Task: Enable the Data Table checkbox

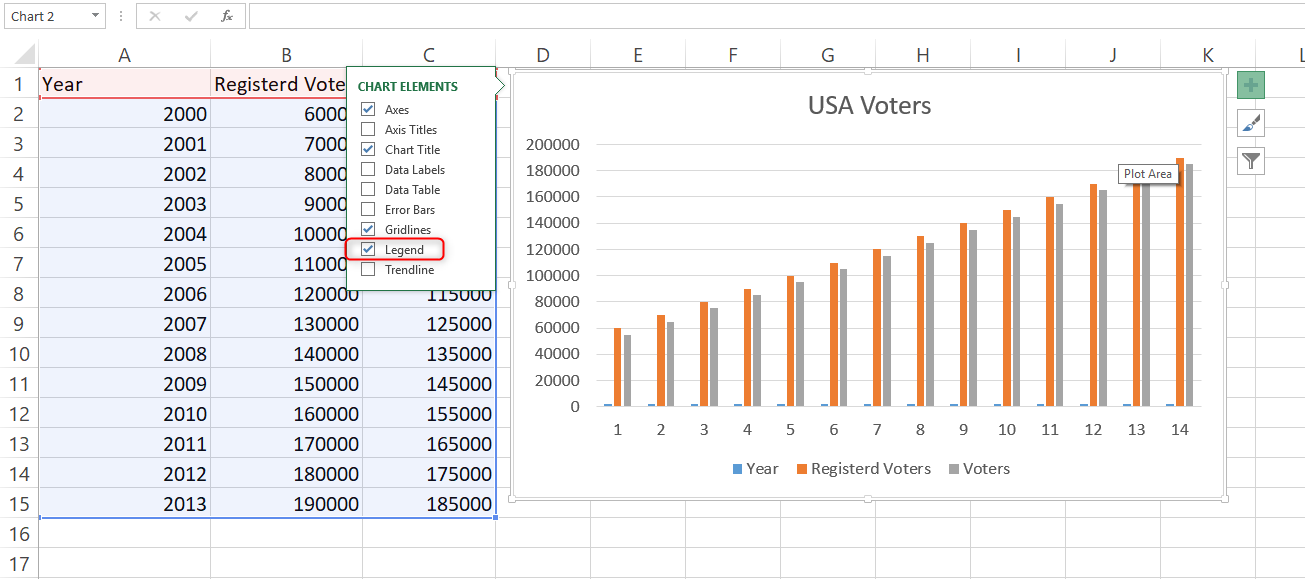Action: [x=368, y=189]
